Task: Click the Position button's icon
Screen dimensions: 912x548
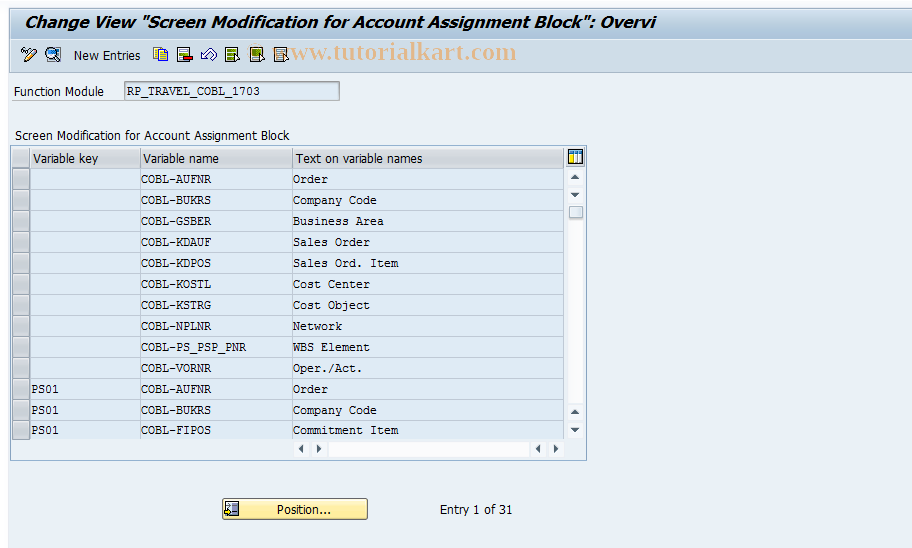Action: [x=231, y=509]
